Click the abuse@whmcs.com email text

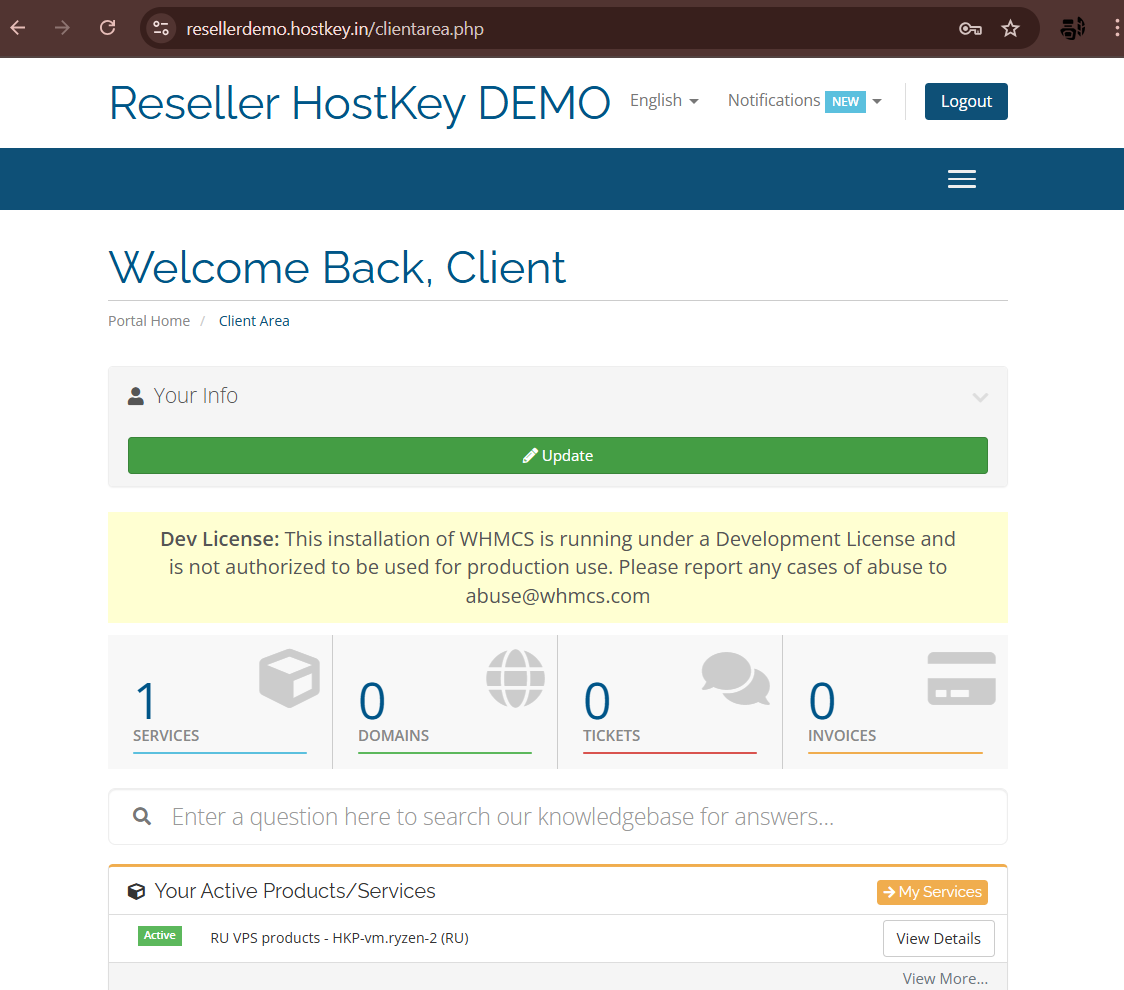(x=558, y=596)
